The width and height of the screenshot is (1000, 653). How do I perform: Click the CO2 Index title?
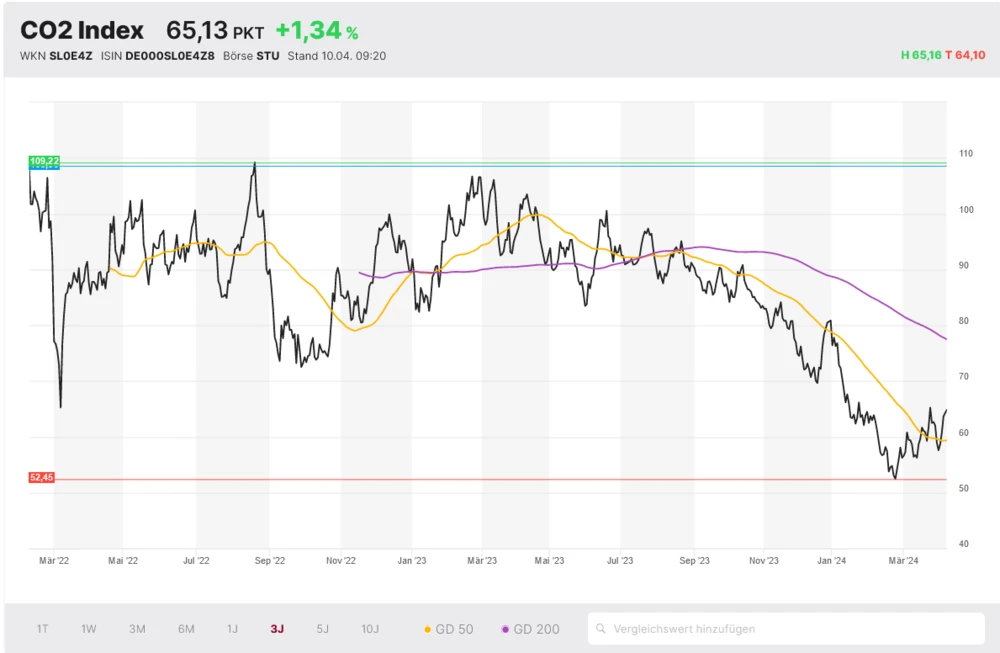[x=82, y=31]
